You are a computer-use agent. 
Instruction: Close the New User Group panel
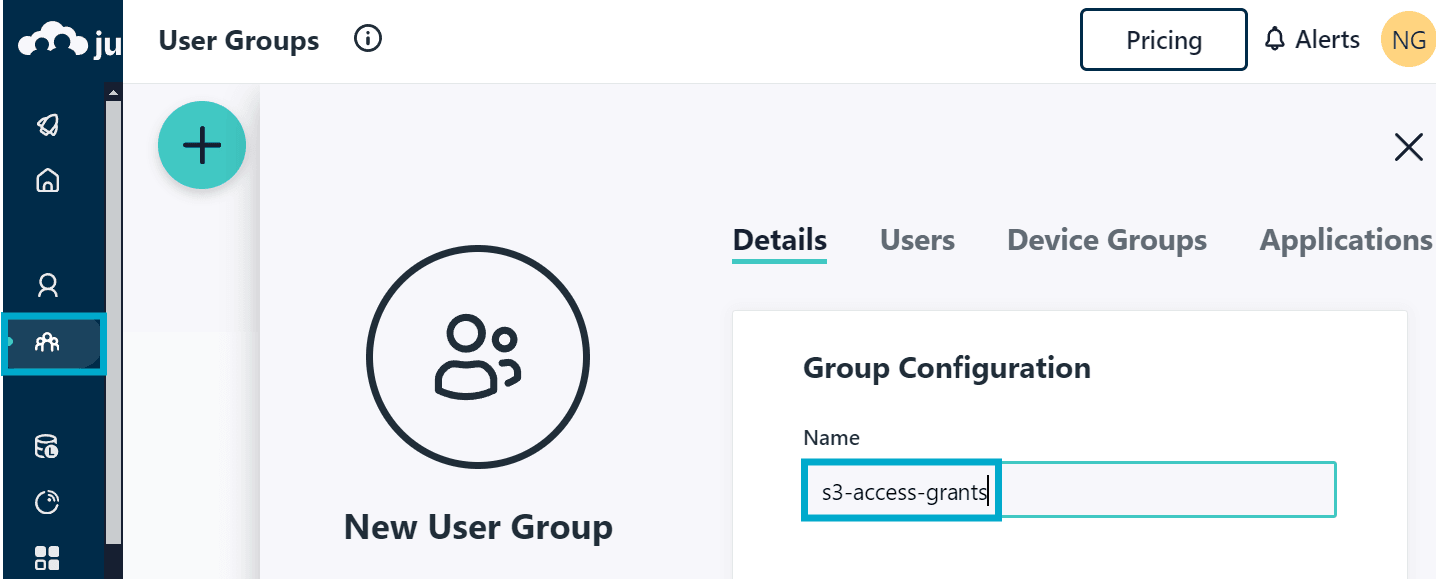pyautogui.click(x=1408, y=148)
